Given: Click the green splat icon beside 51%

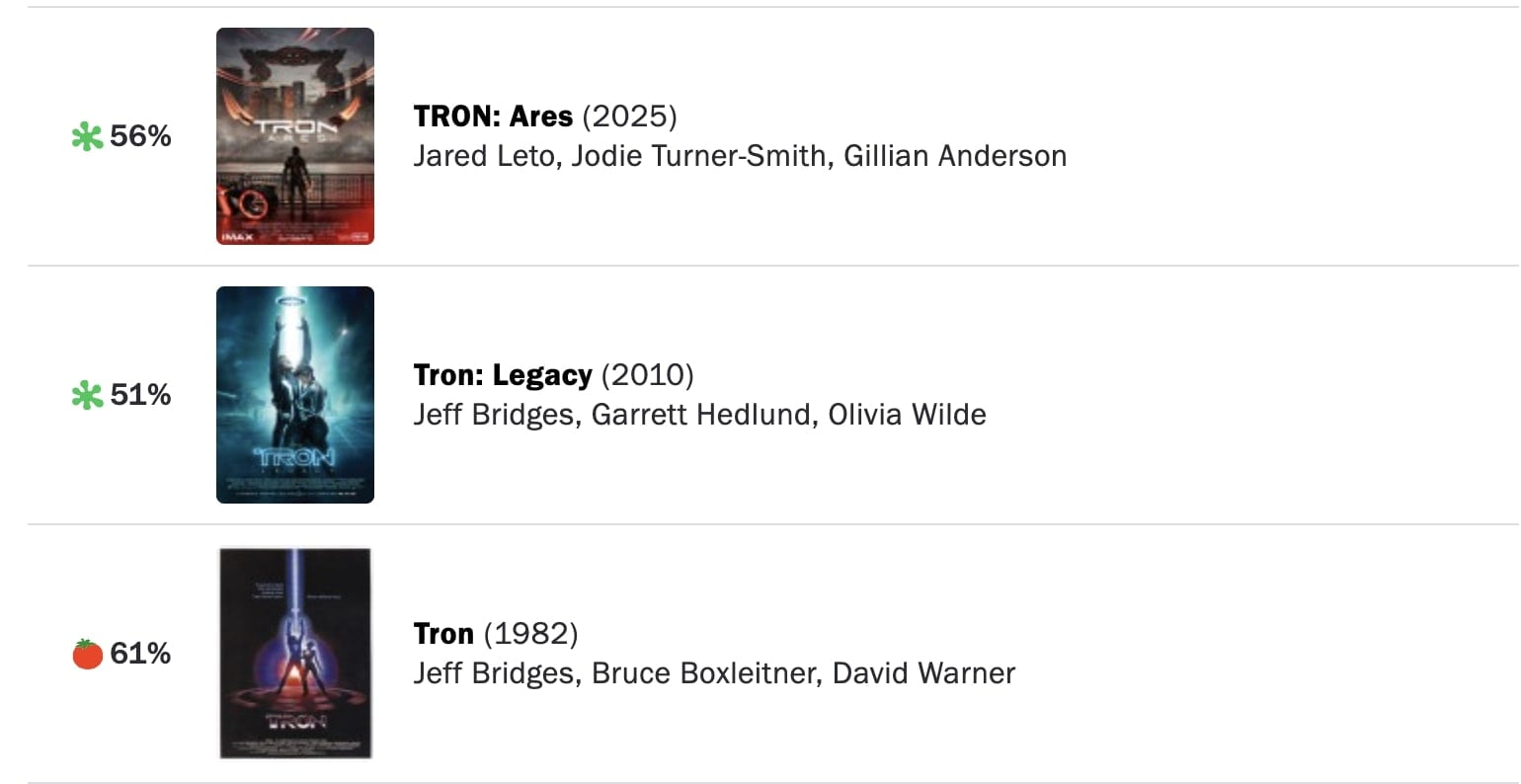Looking at the screenshot, I should [x=87, y=396].
